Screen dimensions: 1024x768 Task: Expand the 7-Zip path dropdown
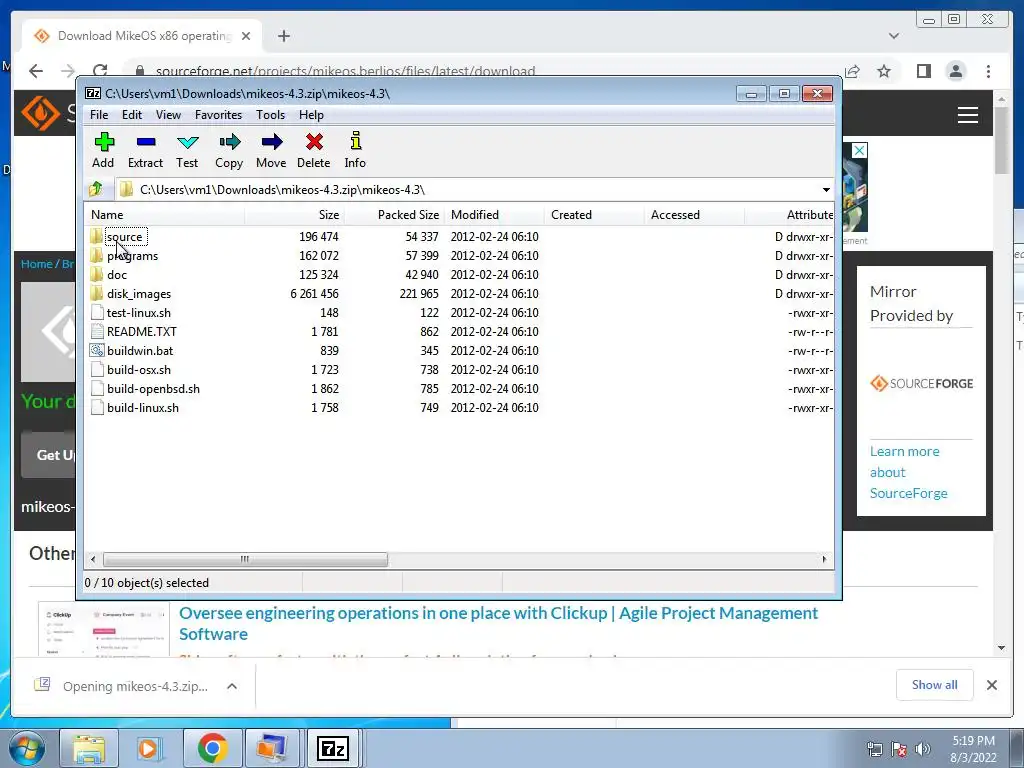pyautogui.click(x=826, y=189)
